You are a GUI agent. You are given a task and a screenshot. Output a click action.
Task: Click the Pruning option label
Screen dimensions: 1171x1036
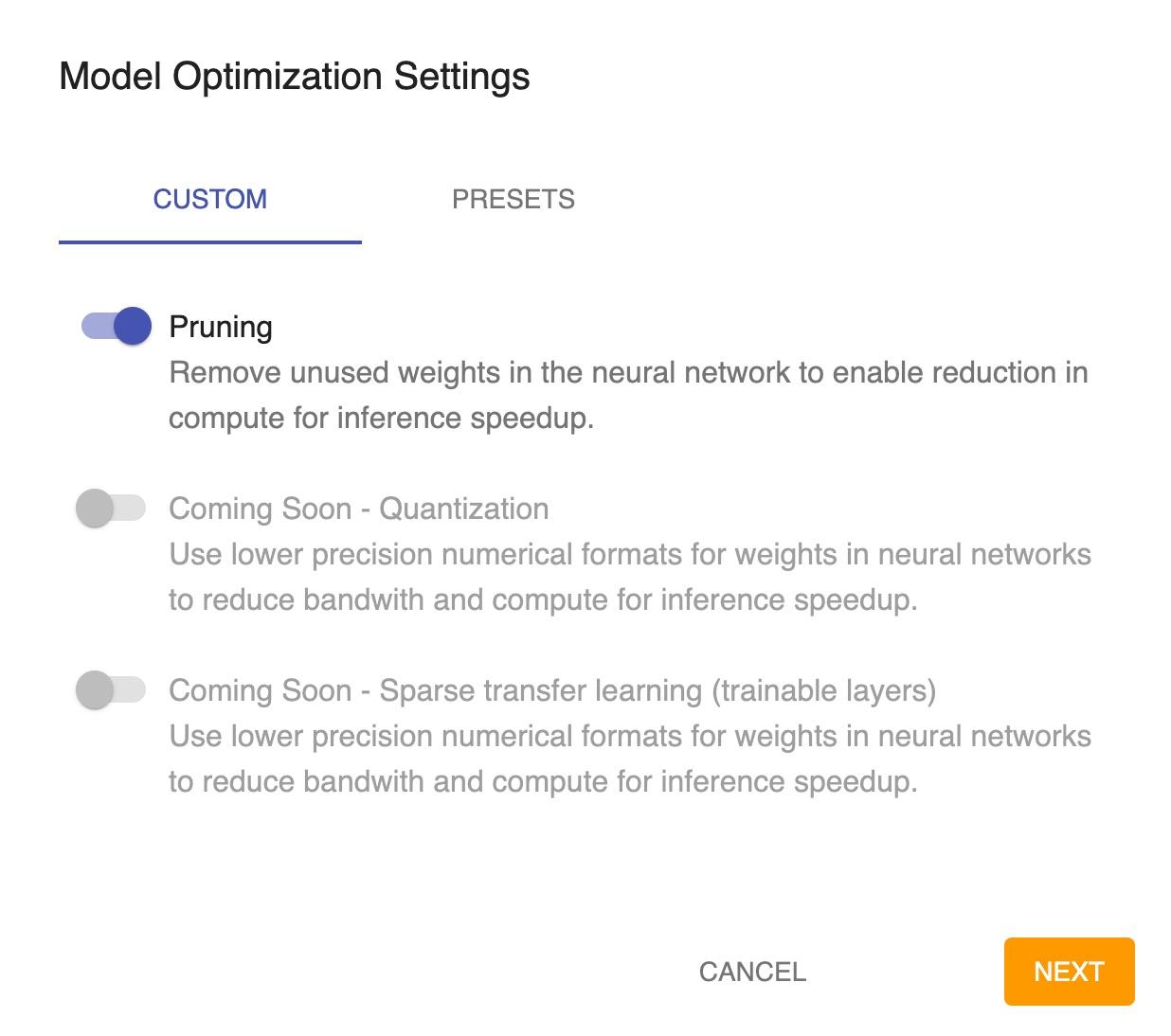(x=221, y=327)
